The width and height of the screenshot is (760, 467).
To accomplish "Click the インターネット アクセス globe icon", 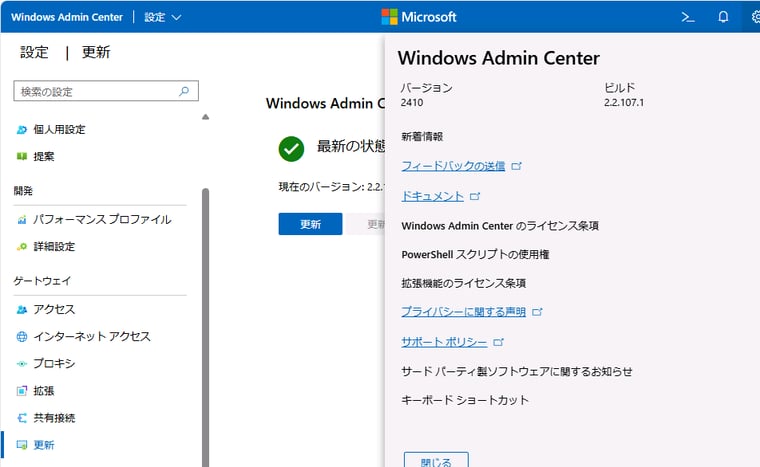I will pos(22,337).
